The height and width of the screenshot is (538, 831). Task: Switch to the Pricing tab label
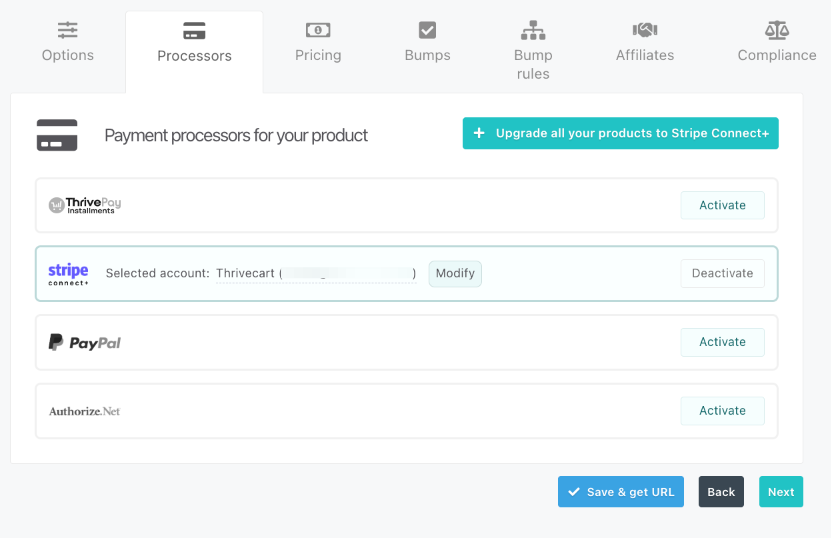point(318,55)
